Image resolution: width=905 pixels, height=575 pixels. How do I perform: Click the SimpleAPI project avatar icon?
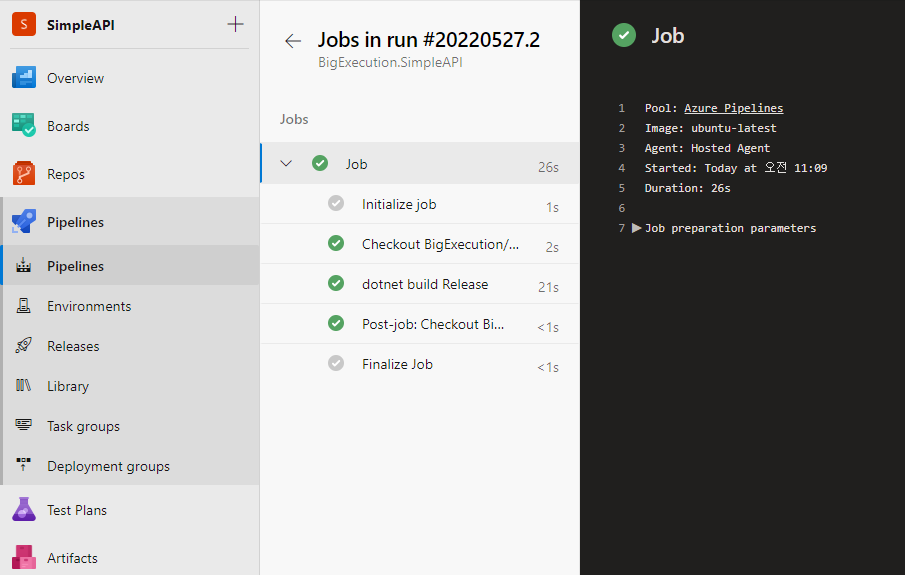[x=24, y=24]
